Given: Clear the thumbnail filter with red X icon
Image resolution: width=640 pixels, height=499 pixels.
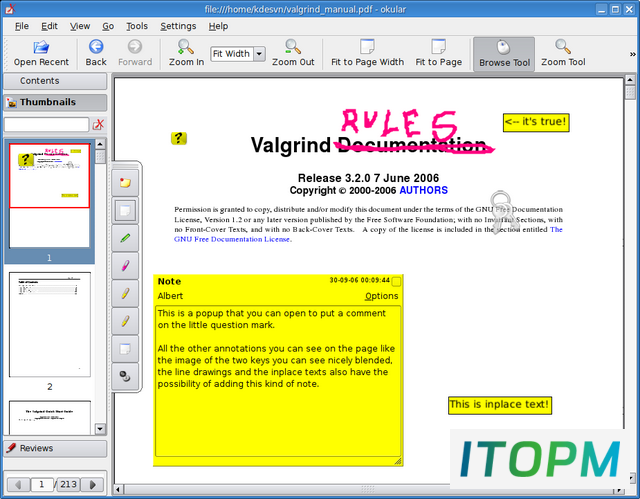Looking at the screenshot, I should pyautogui.click(x=98, y=124).
